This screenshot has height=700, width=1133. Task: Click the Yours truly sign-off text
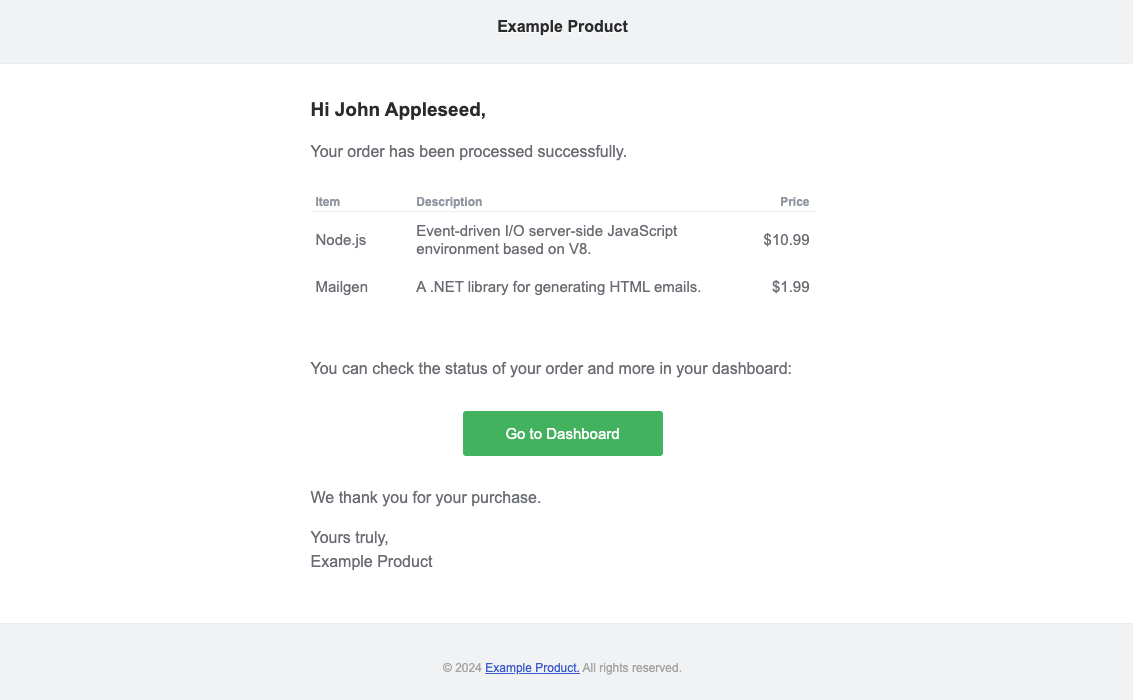[349, 538]
